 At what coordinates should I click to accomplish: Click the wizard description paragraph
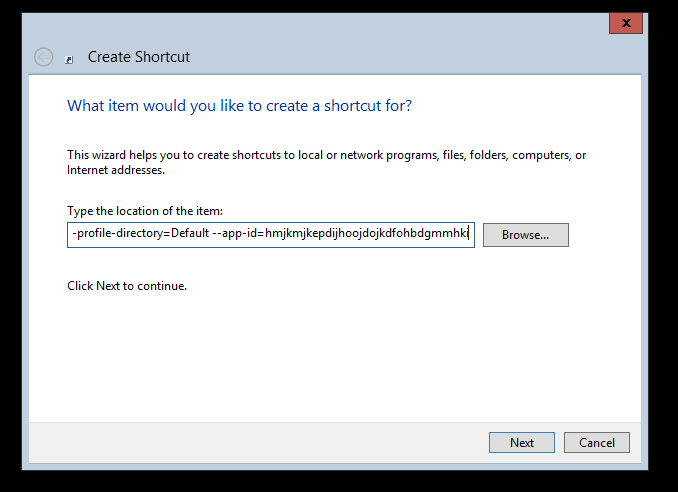(x=326, y=163)
